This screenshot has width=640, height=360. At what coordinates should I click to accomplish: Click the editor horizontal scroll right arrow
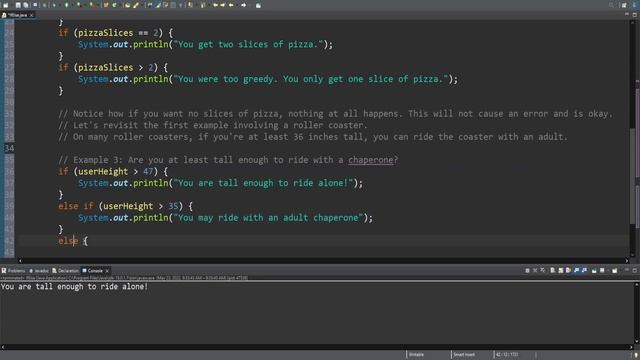[x=627, y=260]
